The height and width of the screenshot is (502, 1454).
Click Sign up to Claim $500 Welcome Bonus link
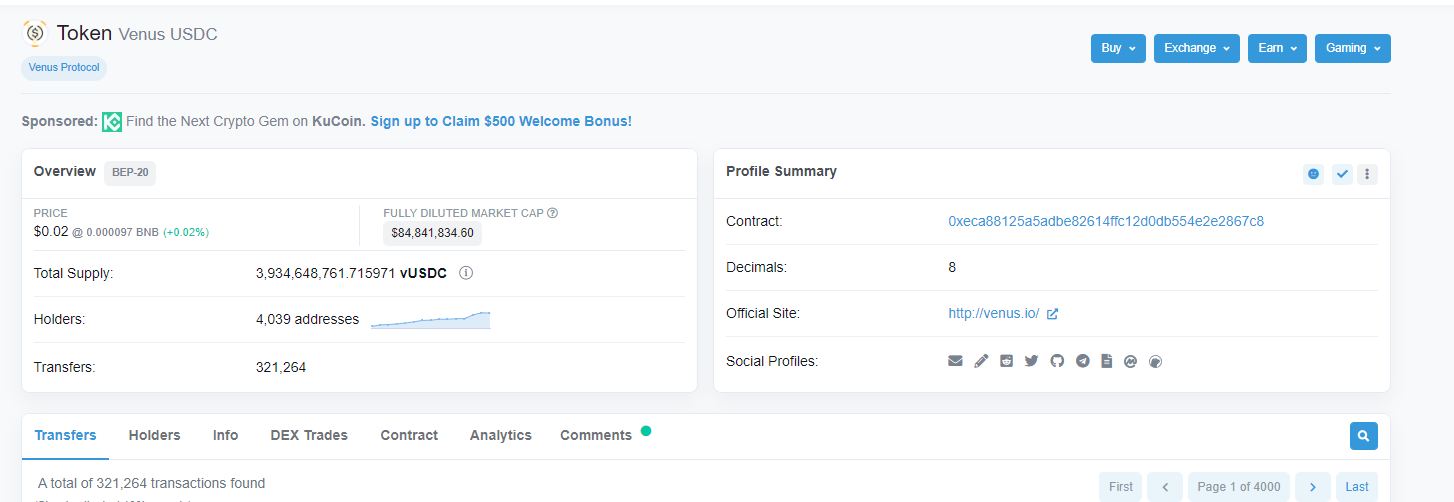point(501,121)
